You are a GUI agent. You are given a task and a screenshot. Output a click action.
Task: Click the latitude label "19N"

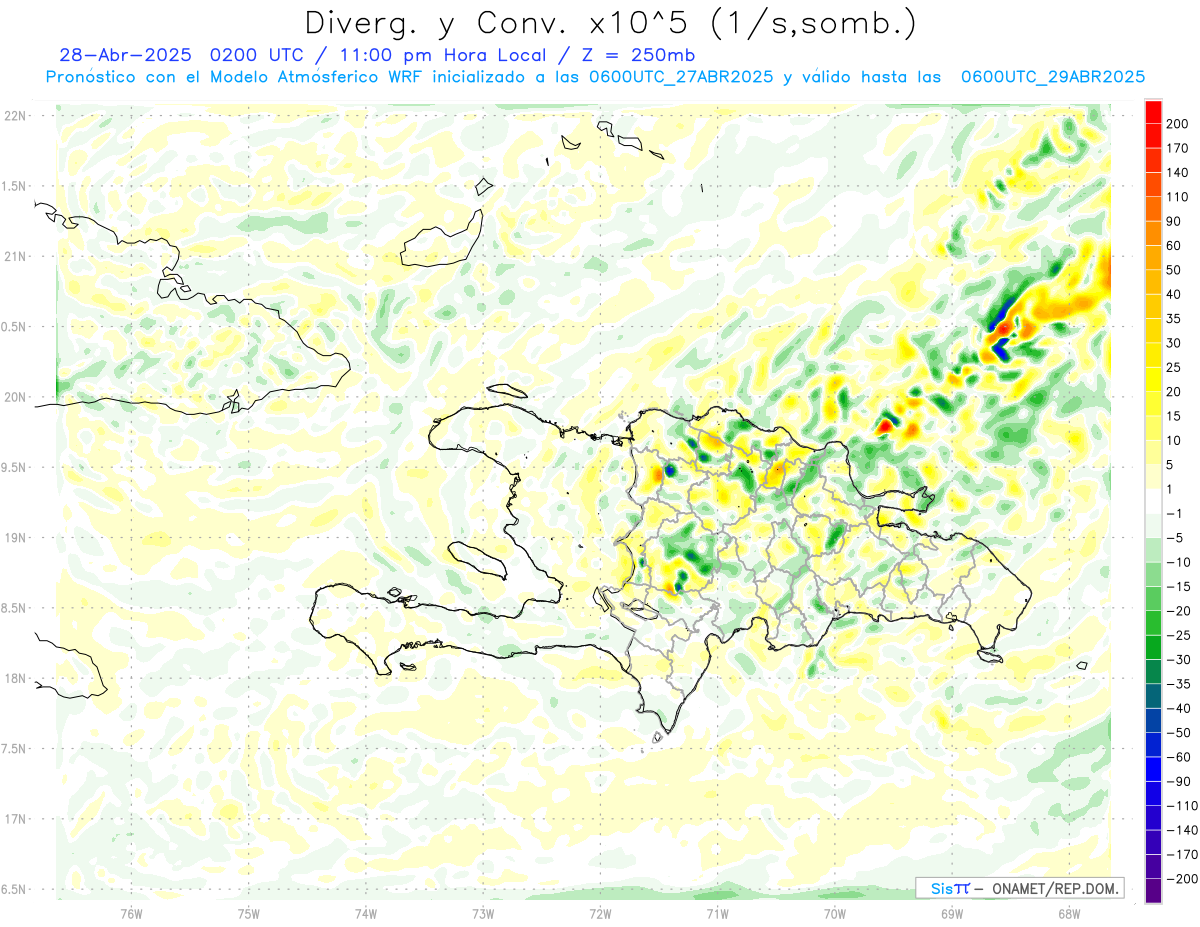pyautogui.click(x=16, y=538)
